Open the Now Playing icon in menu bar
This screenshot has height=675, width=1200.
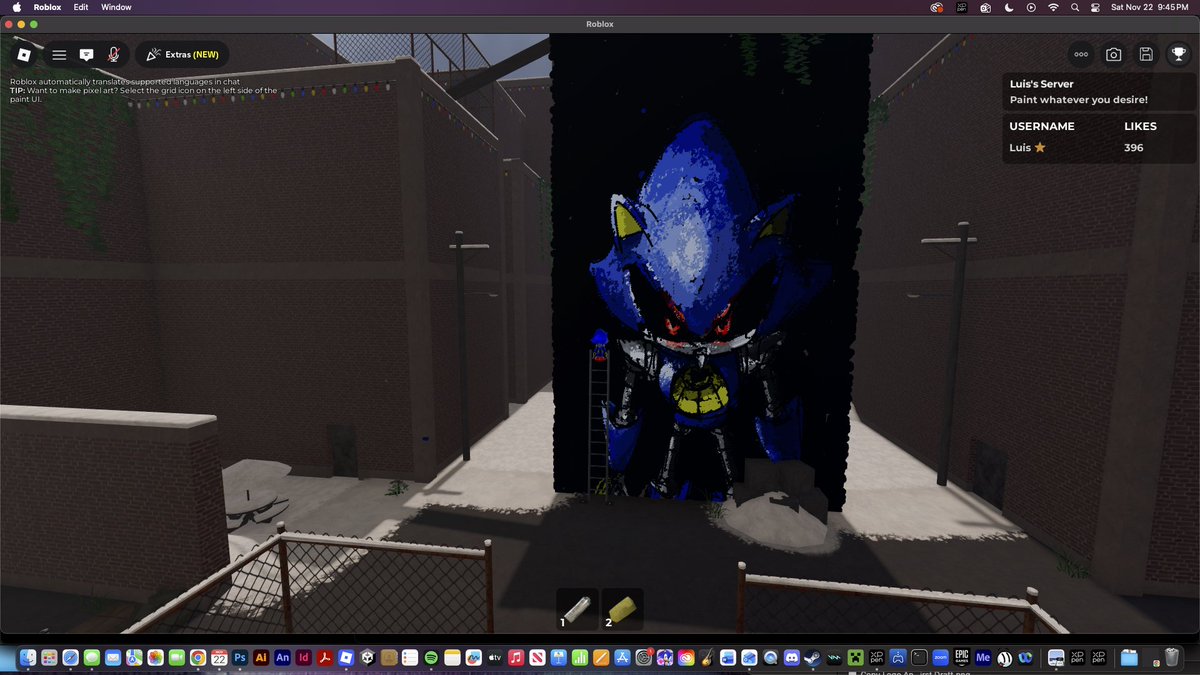(1031, 7)
